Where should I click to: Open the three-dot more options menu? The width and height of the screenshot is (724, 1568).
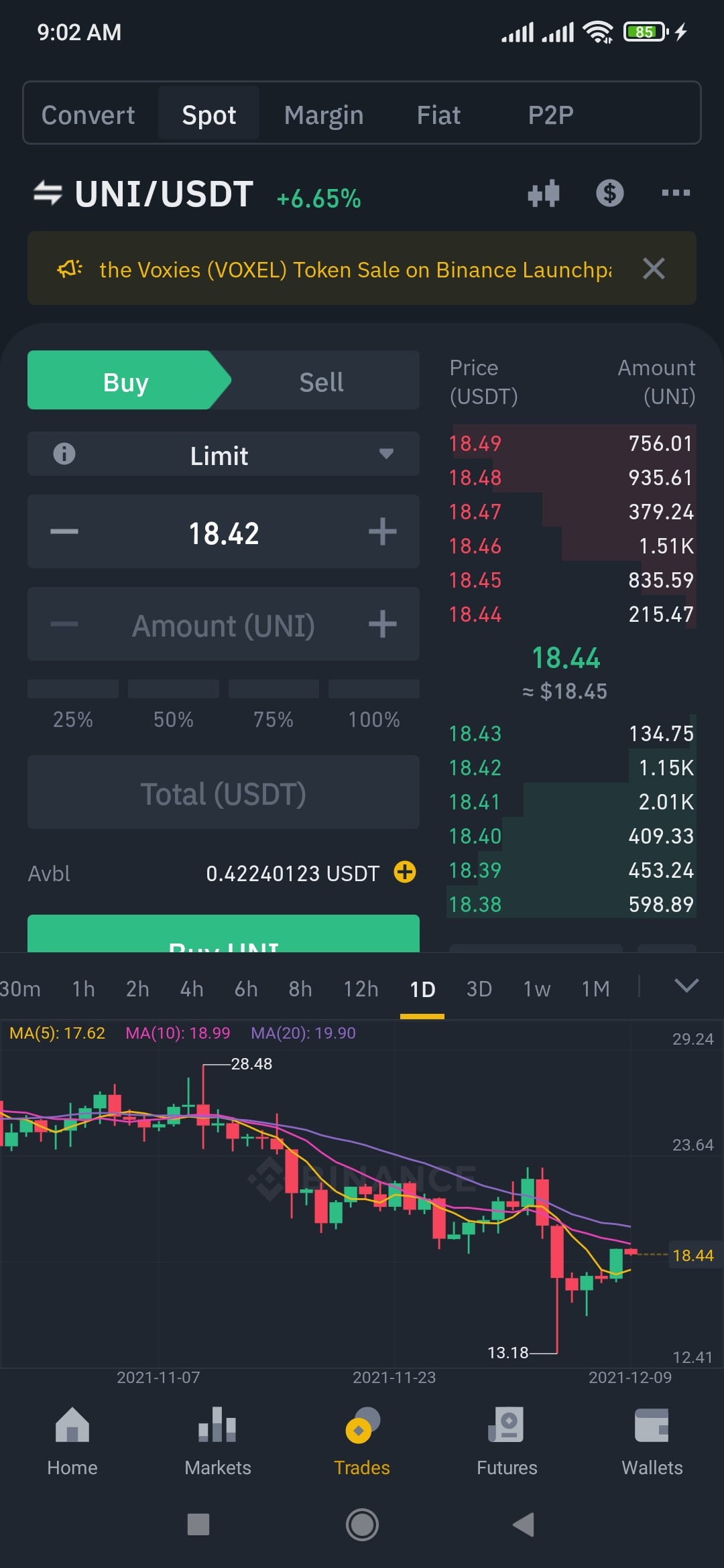(676, 193)
